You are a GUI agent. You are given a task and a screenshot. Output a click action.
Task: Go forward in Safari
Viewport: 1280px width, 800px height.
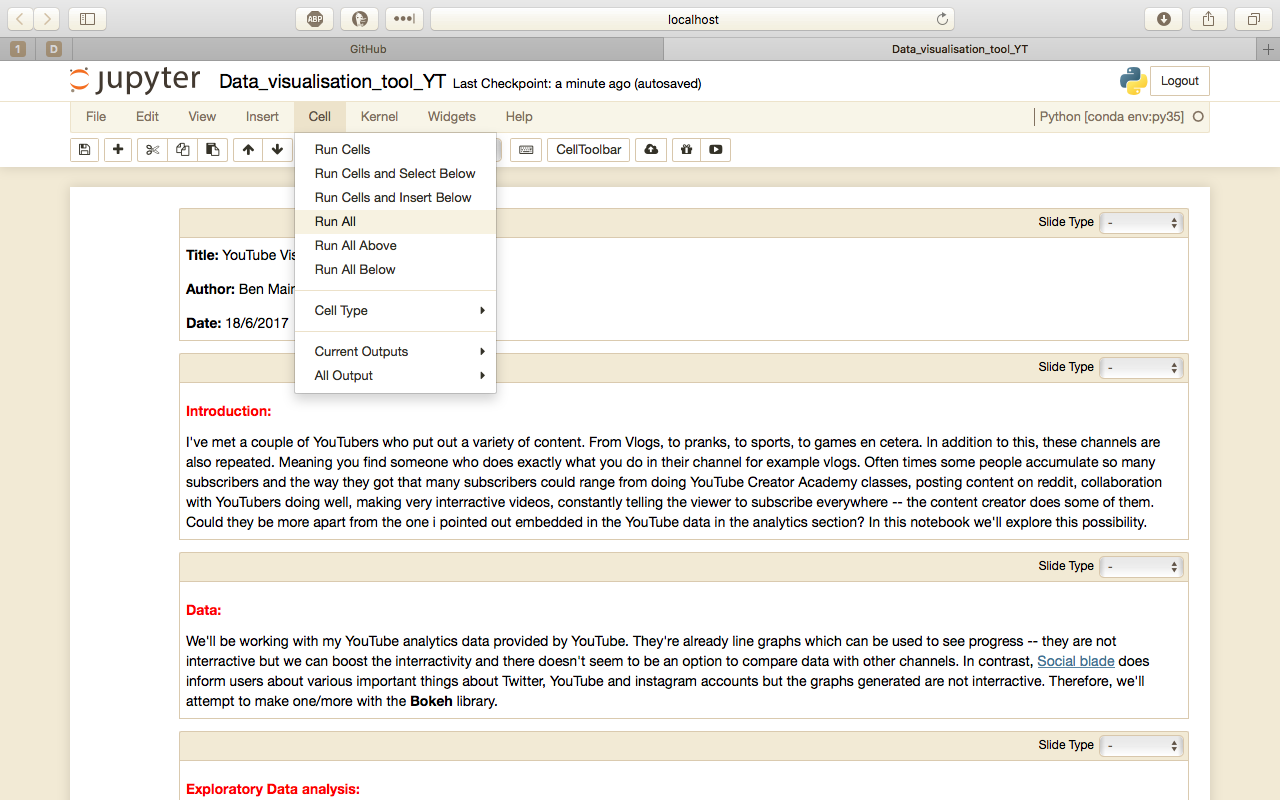[x=47, y=19]
